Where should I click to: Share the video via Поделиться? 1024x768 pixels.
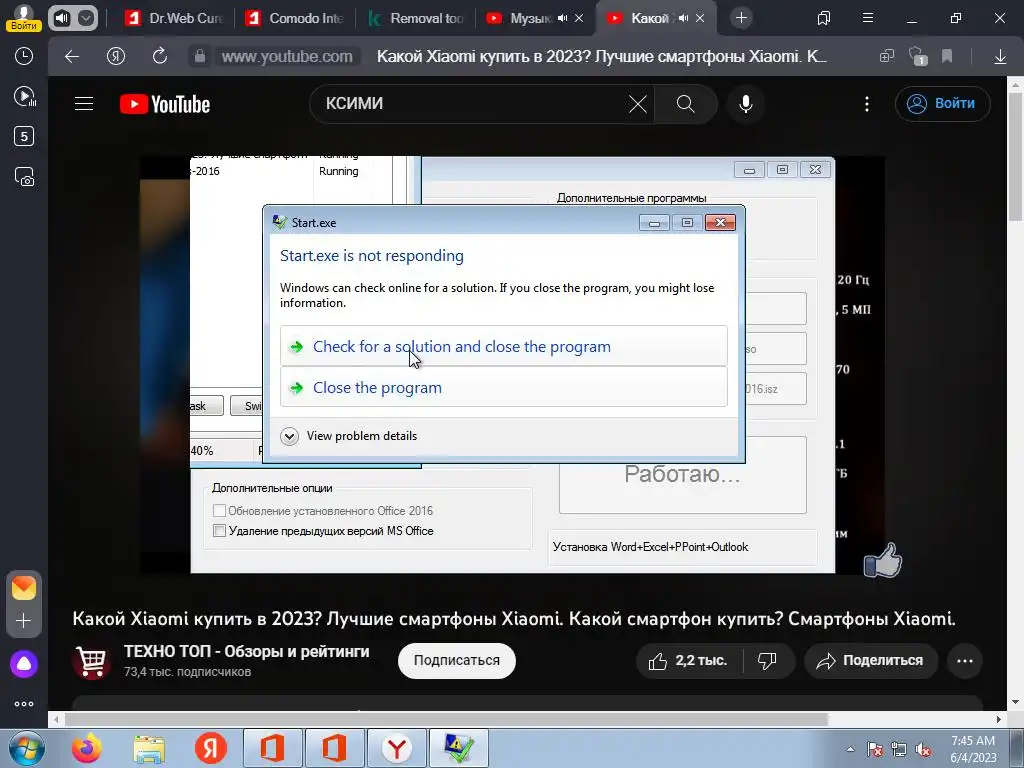[x=871, y=661]
